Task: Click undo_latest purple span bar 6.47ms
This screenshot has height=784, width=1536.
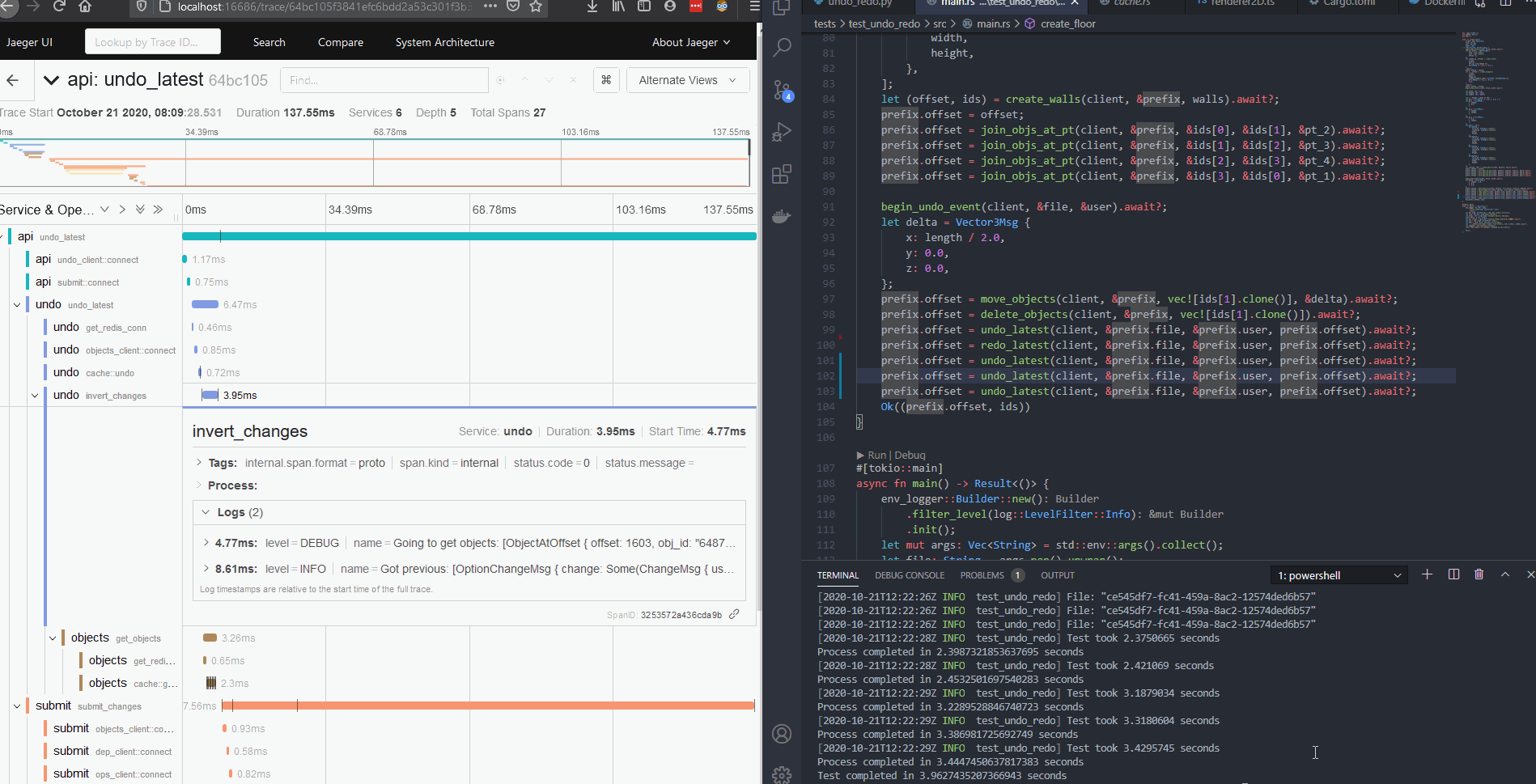Action: point(205,304)
